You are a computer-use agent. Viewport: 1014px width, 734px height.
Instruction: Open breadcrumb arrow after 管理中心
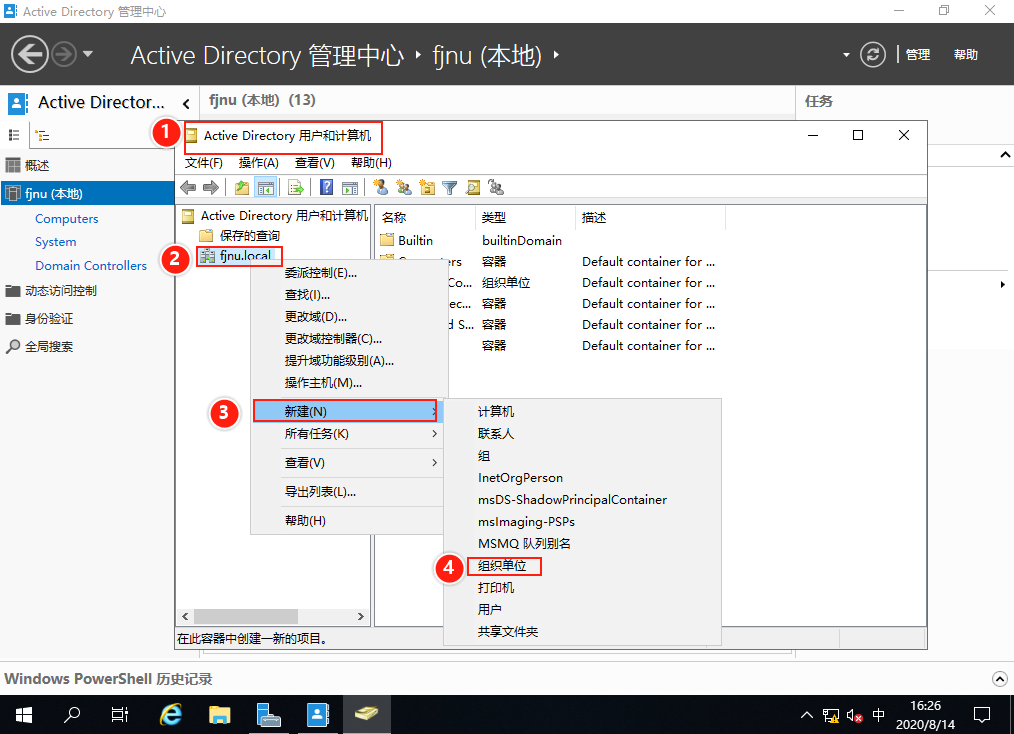418,55
